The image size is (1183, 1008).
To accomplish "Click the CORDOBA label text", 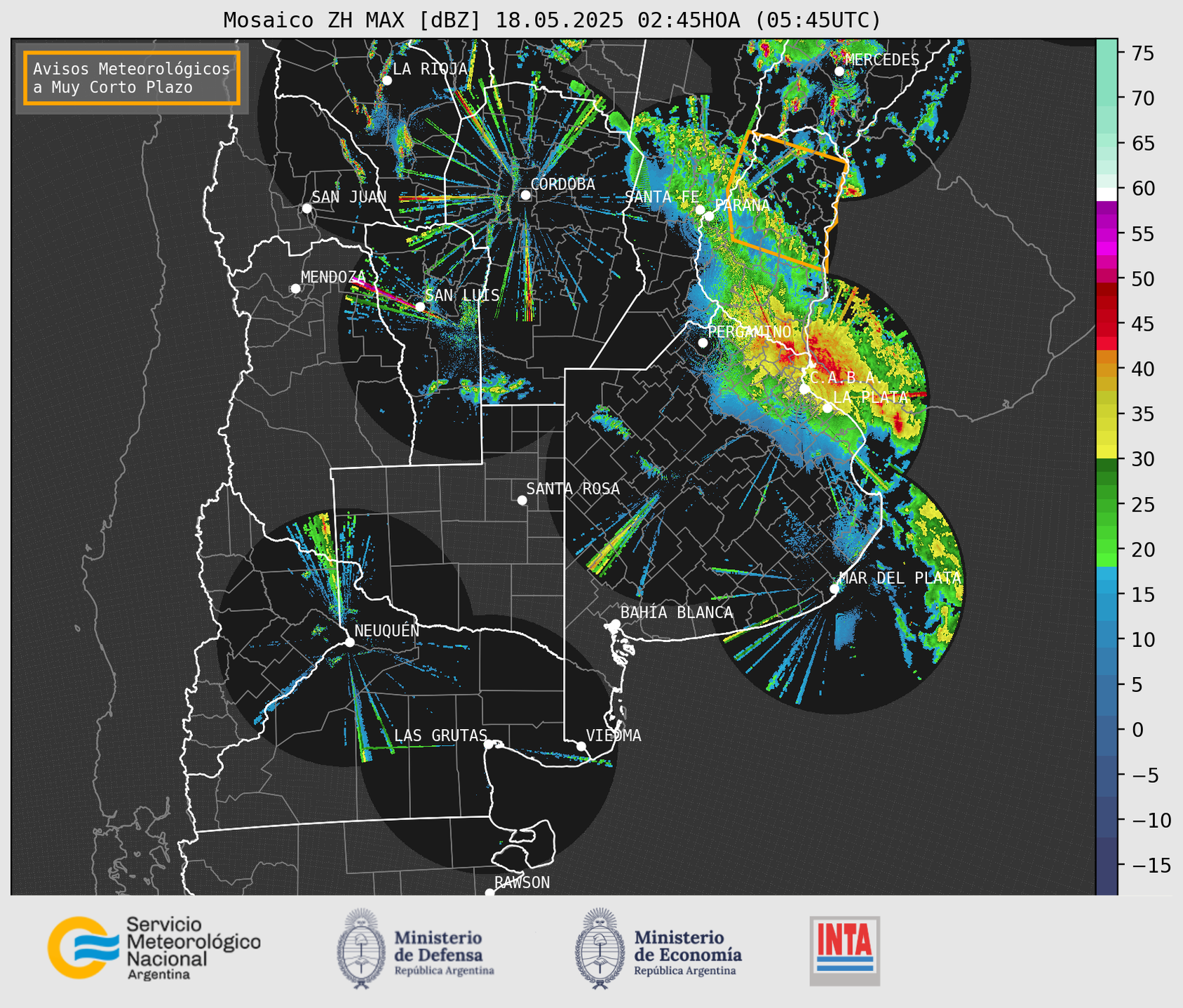I will (563, 184).
